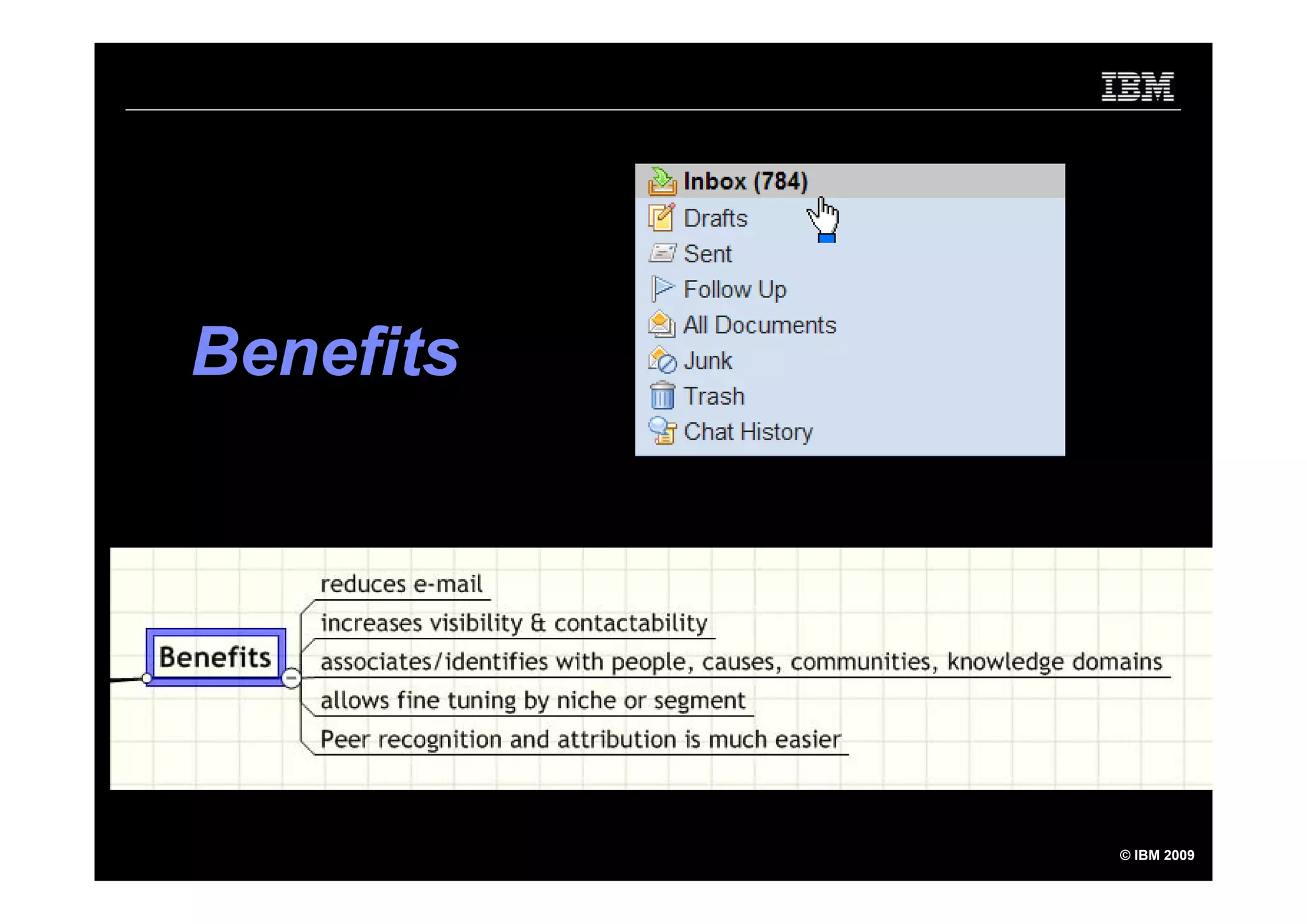
Task: Select 'allows fine tuning by niche' branch
Action: (533, 701)
